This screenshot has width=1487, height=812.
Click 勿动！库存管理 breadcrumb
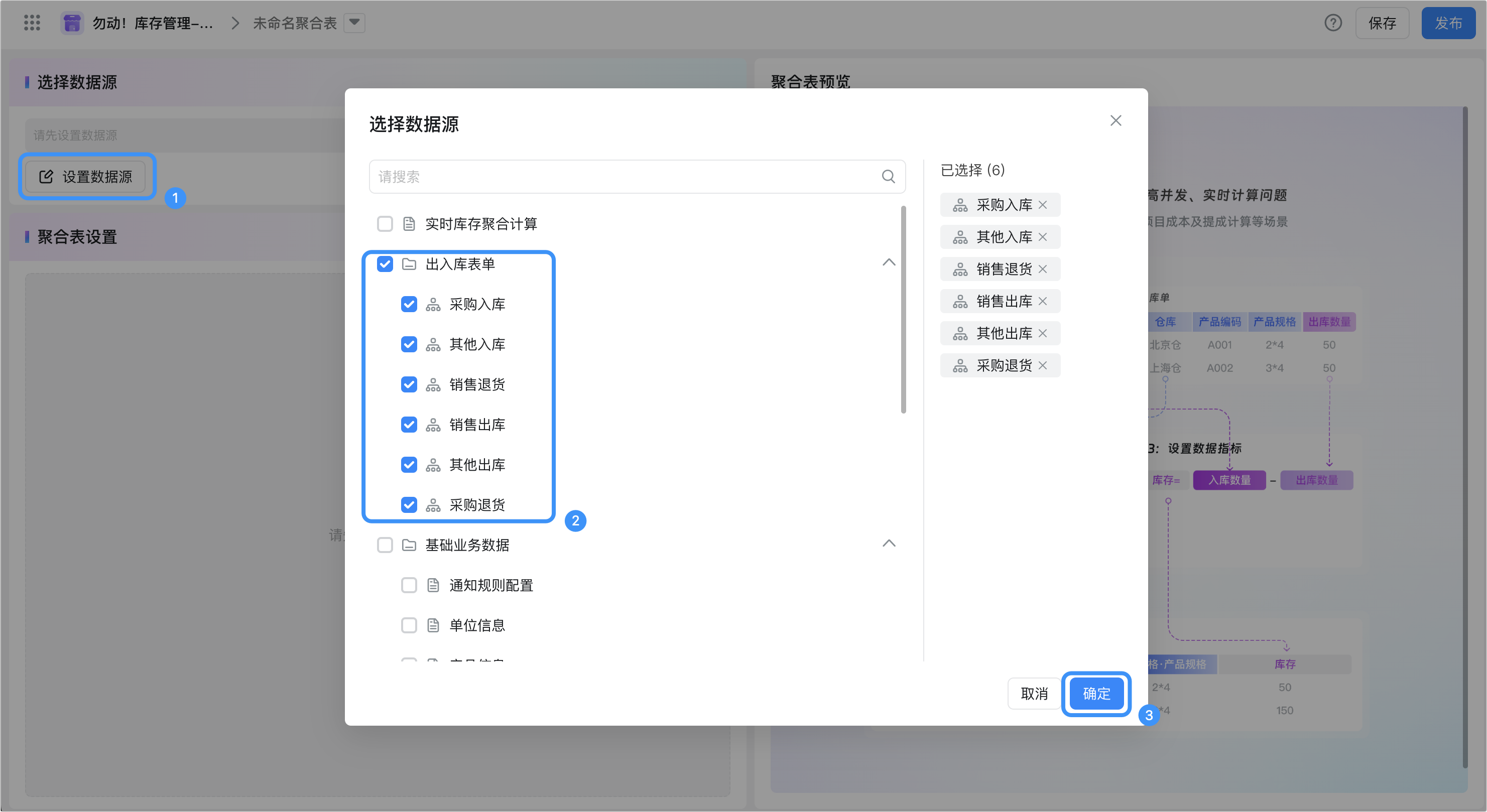pos(153,23)
